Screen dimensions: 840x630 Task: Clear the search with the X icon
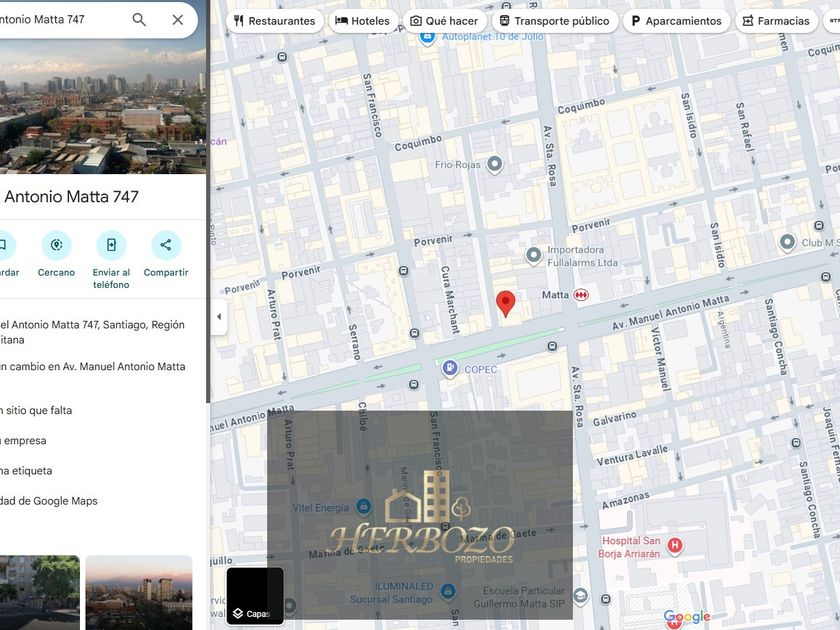click(x=178, y=20)
